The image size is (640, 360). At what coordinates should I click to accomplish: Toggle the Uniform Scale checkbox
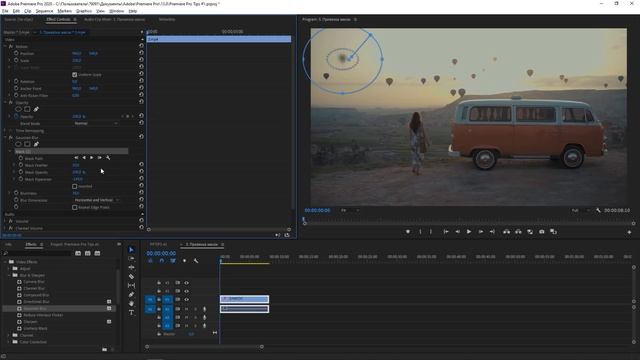coord(74,75)
